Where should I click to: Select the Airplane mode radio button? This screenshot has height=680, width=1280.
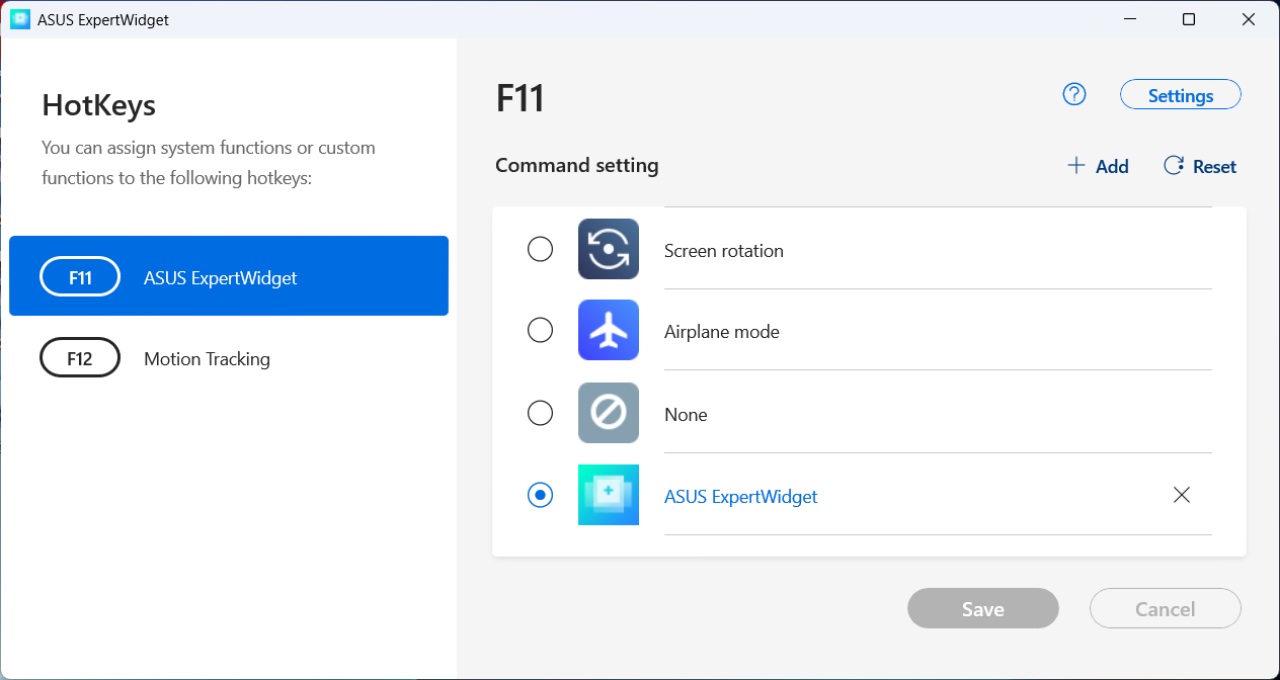click(x=540, y=330)
